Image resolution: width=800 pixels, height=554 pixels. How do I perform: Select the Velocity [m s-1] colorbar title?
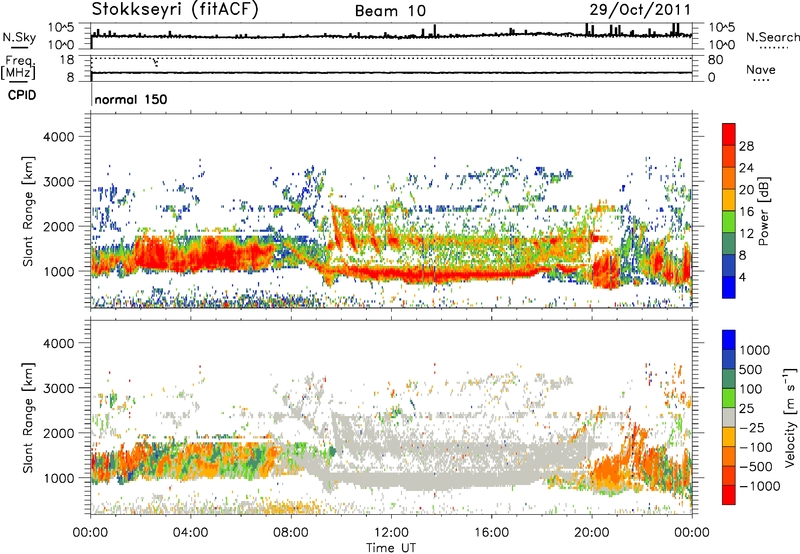click(x=790, y=417)
